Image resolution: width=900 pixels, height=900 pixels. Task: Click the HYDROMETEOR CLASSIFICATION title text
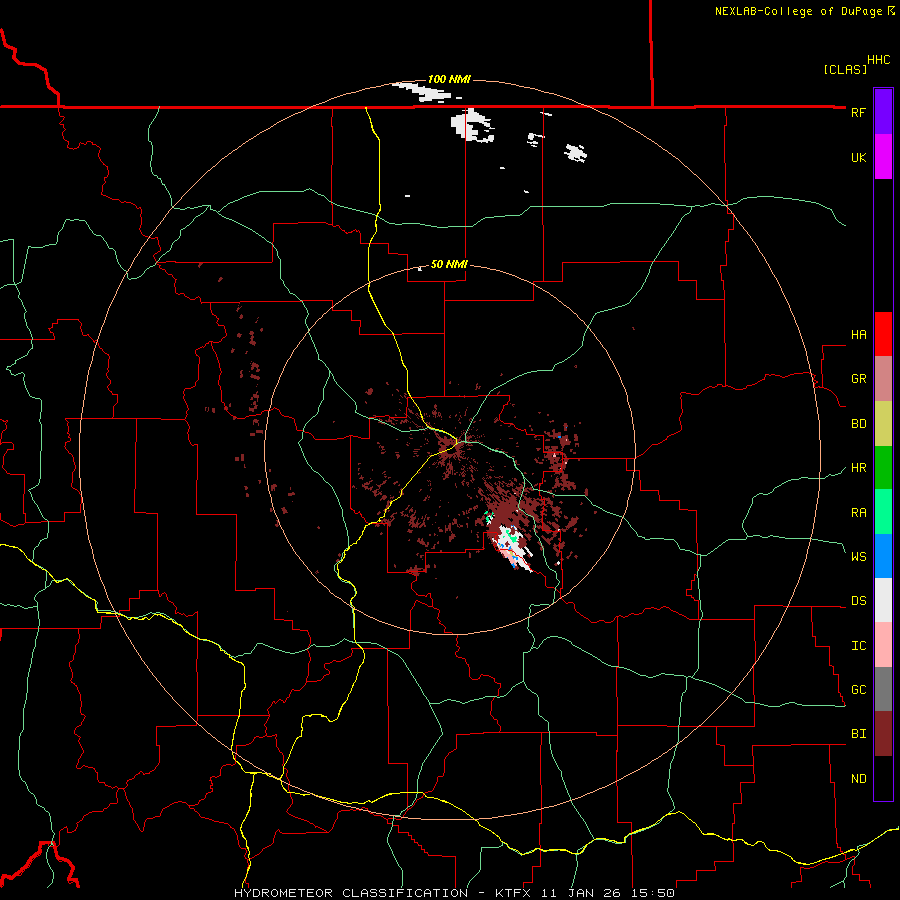[351, 893]
